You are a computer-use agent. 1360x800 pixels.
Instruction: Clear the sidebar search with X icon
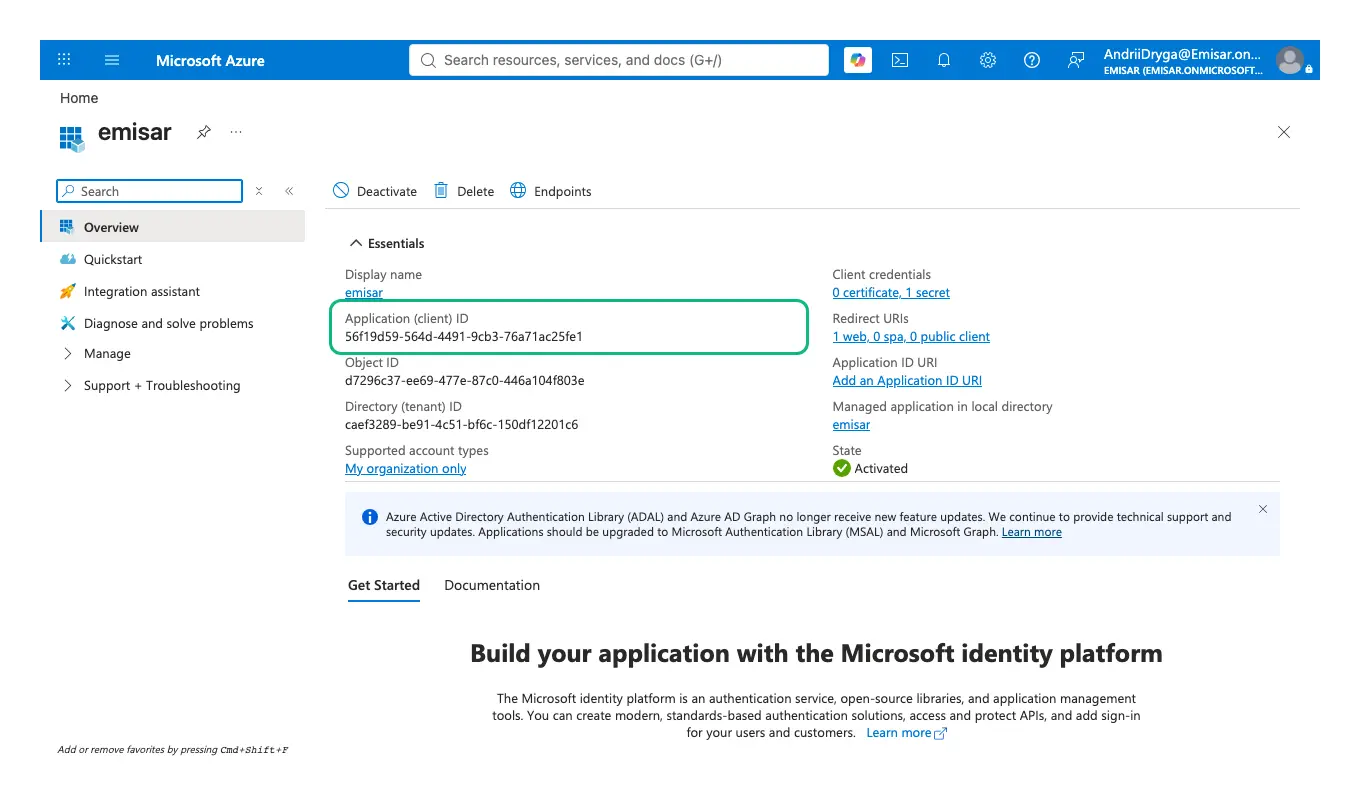click(259, 191)
